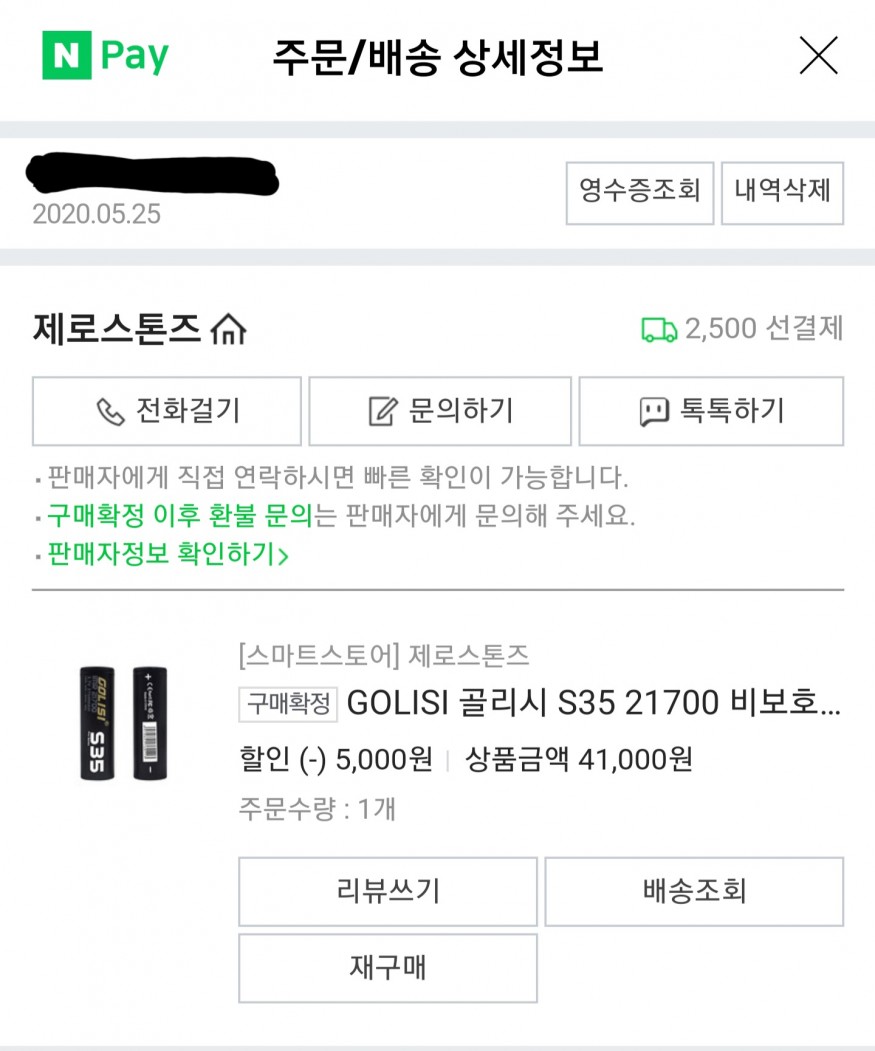
Task: Tap the chat bubble icon in 톡톡하기
Action: click(x=653, y=411)
